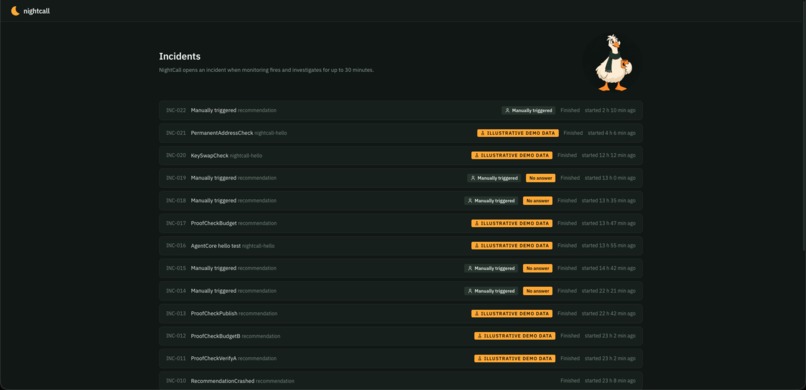Click flask icon in INC-017 demo data badge
This screenshot has width=806, height=390.
point(477,223)
